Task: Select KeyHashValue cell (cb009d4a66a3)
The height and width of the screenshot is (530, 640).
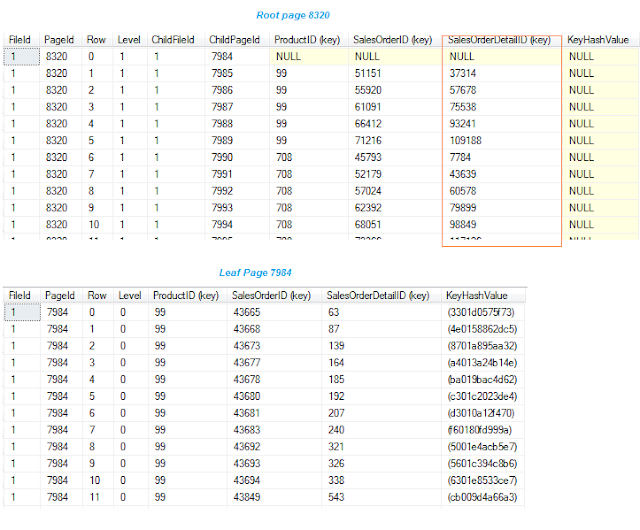Action: [x=484, y=497]
